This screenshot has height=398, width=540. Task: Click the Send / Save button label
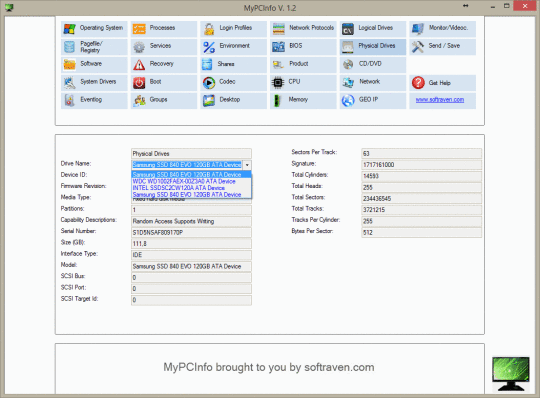click(444, 45)
